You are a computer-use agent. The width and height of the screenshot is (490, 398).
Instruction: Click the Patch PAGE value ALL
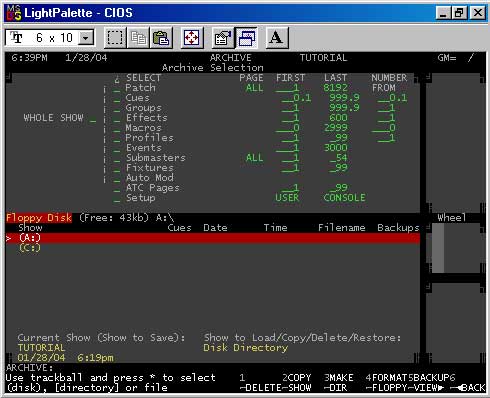pos(254,88)
